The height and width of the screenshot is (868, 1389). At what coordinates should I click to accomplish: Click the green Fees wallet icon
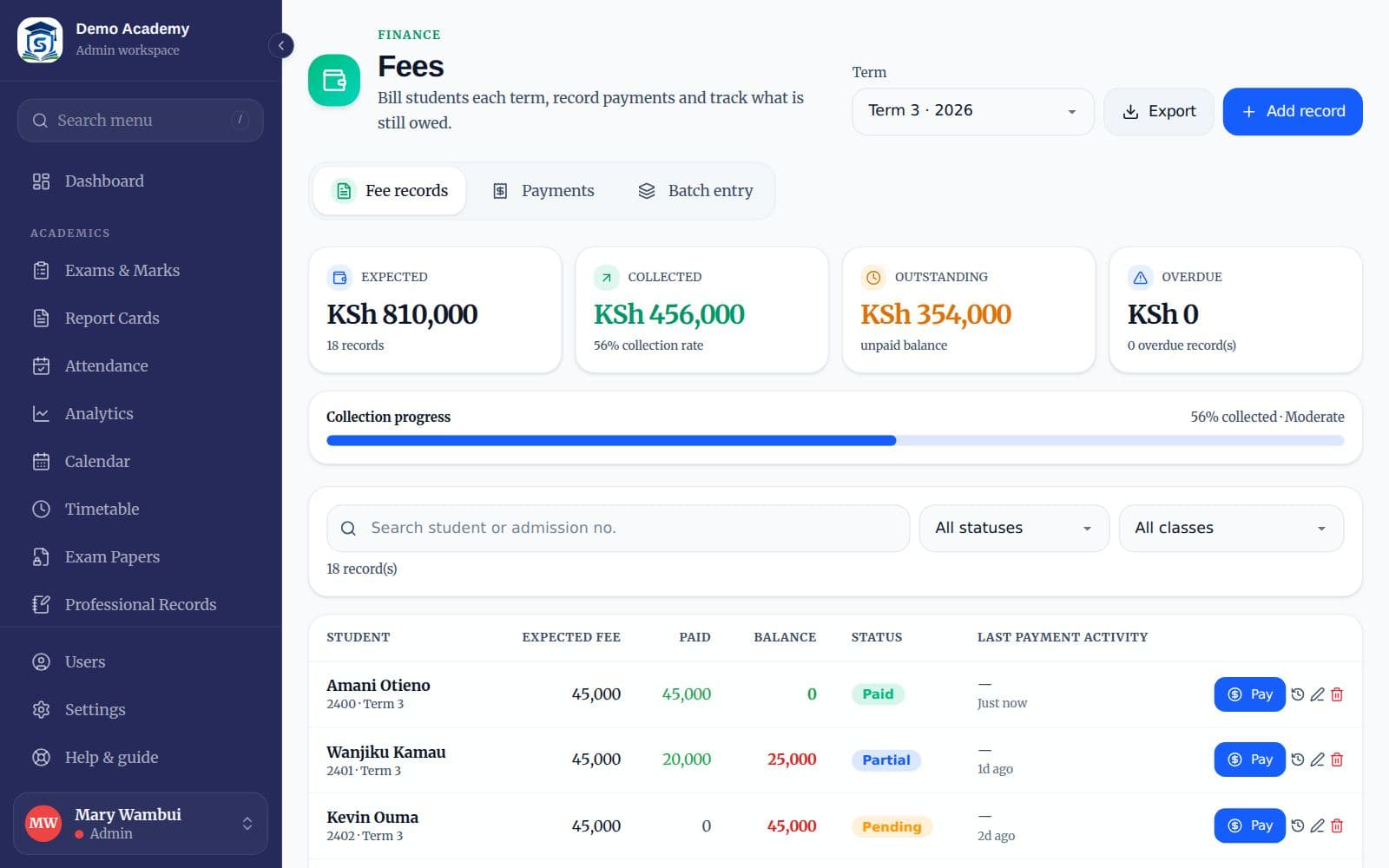pyautogui.click(x=334, y=80)
